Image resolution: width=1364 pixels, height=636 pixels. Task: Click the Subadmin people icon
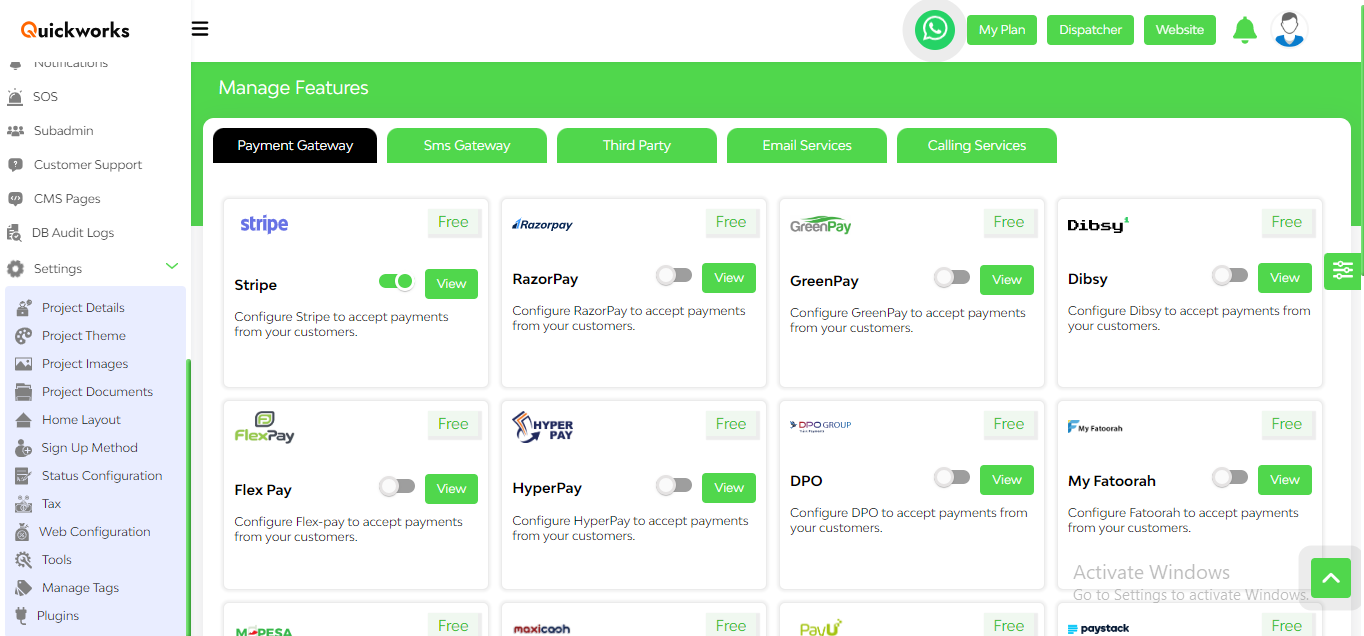point(15,131)
